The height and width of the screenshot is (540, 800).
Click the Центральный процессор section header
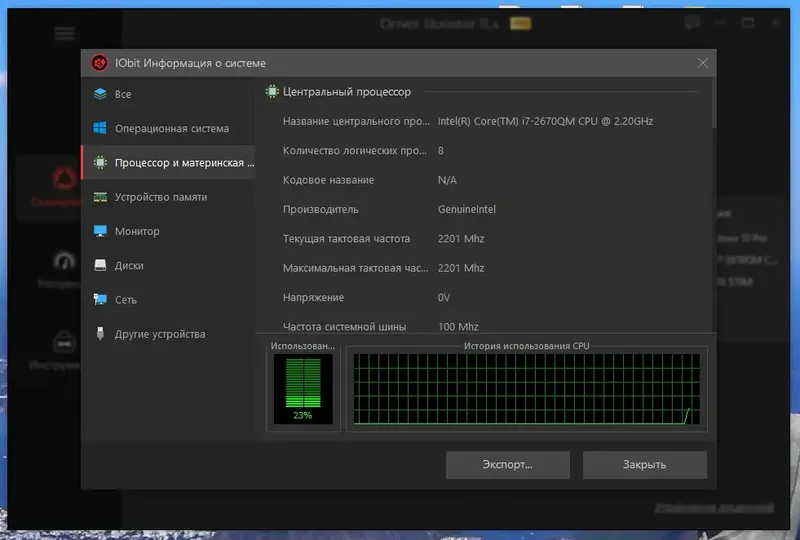(x=347, y=92)
